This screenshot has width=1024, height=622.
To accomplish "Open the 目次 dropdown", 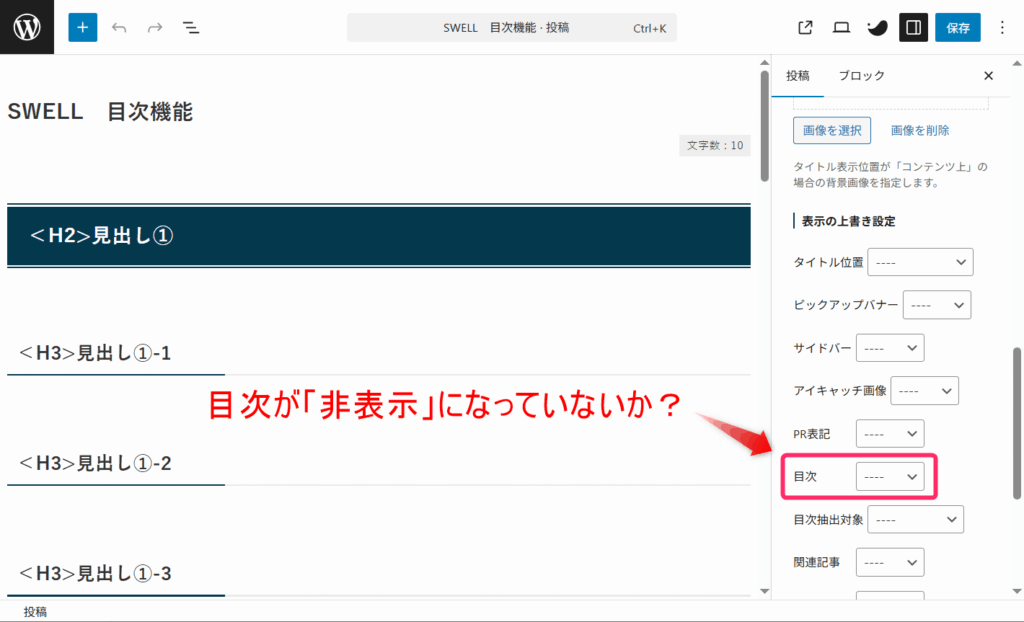I will coord(889,477).
